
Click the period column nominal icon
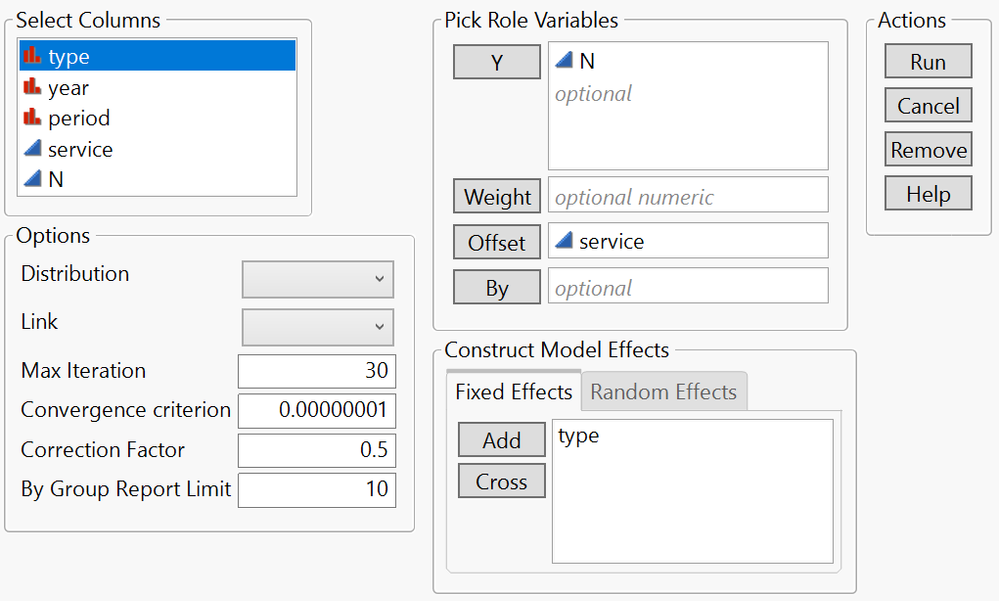coord(32,117)
